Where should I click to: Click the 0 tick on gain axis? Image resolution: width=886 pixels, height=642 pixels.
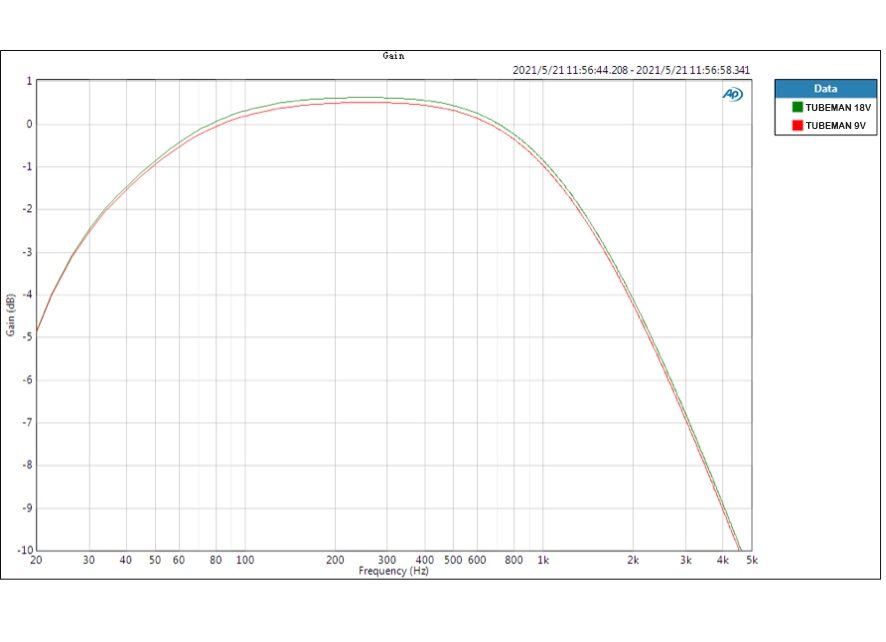pyautogui.click(x=28, y=124)
